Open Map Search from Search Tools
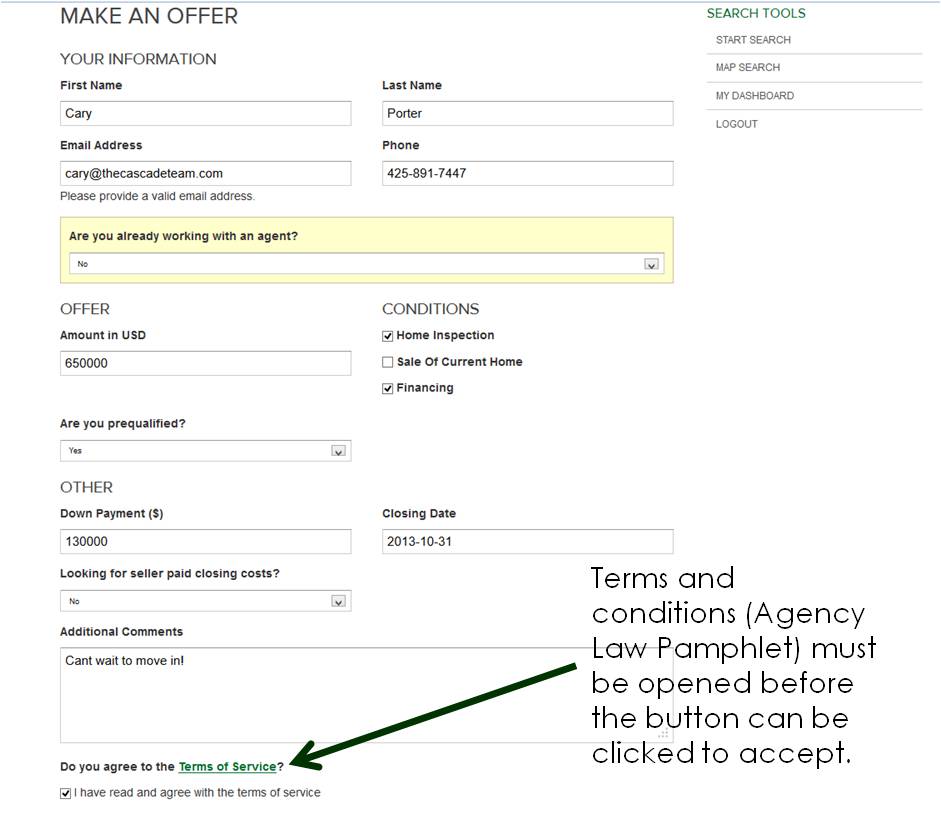Screen dimensions: 941x815 pyautogui.click(x=747, y=68)
